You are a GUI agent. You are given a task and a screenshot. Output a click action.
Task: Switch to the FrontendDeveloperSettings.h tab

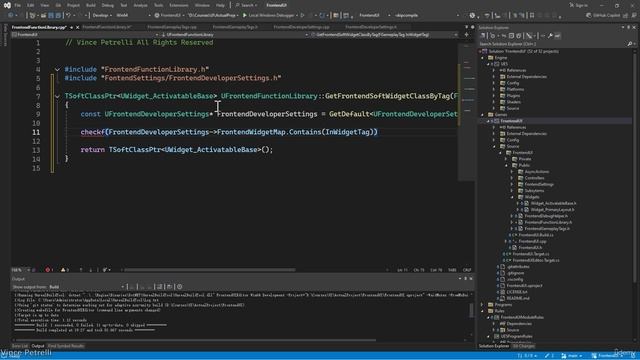coord(371,27)
